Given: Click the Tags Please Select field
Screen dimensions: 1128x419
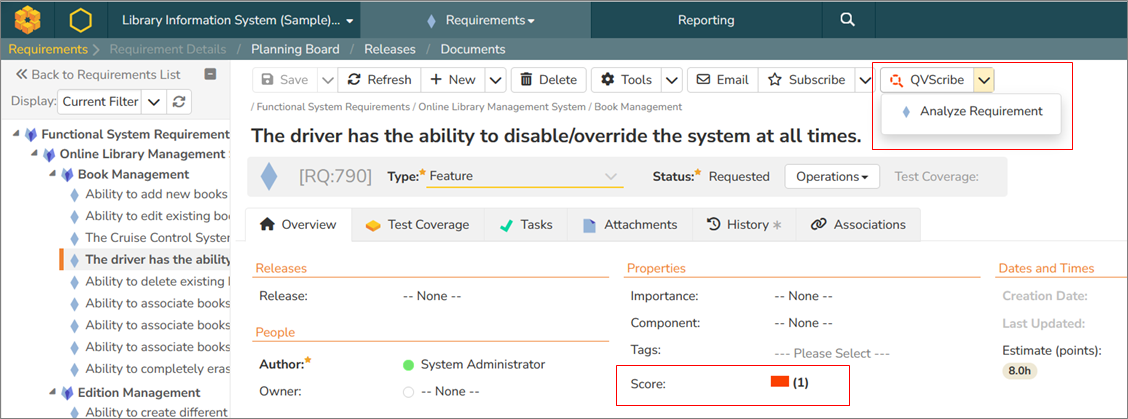Looking at the screenshot, I should tap(830, 353).
